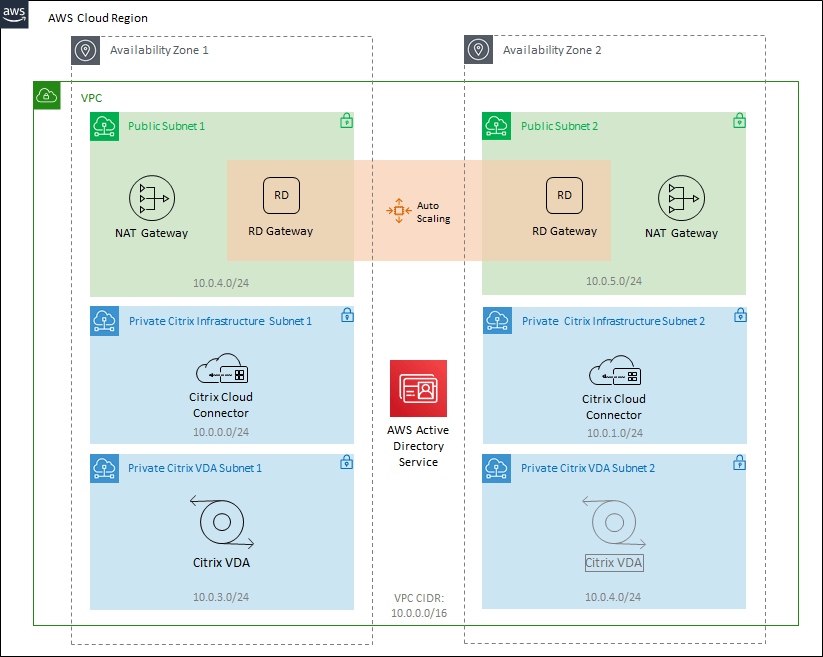Screen dimensions: 823x657
Task: Toggle the lock icon on Public Subnet 1
Action: (x=346, y=119)
